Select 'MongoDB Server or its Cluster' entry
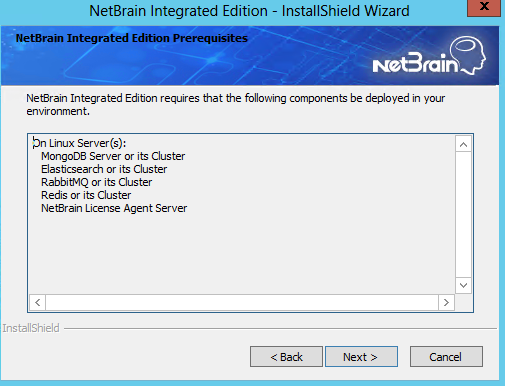Viewport: 505px width, 386px height. point(113,156)
